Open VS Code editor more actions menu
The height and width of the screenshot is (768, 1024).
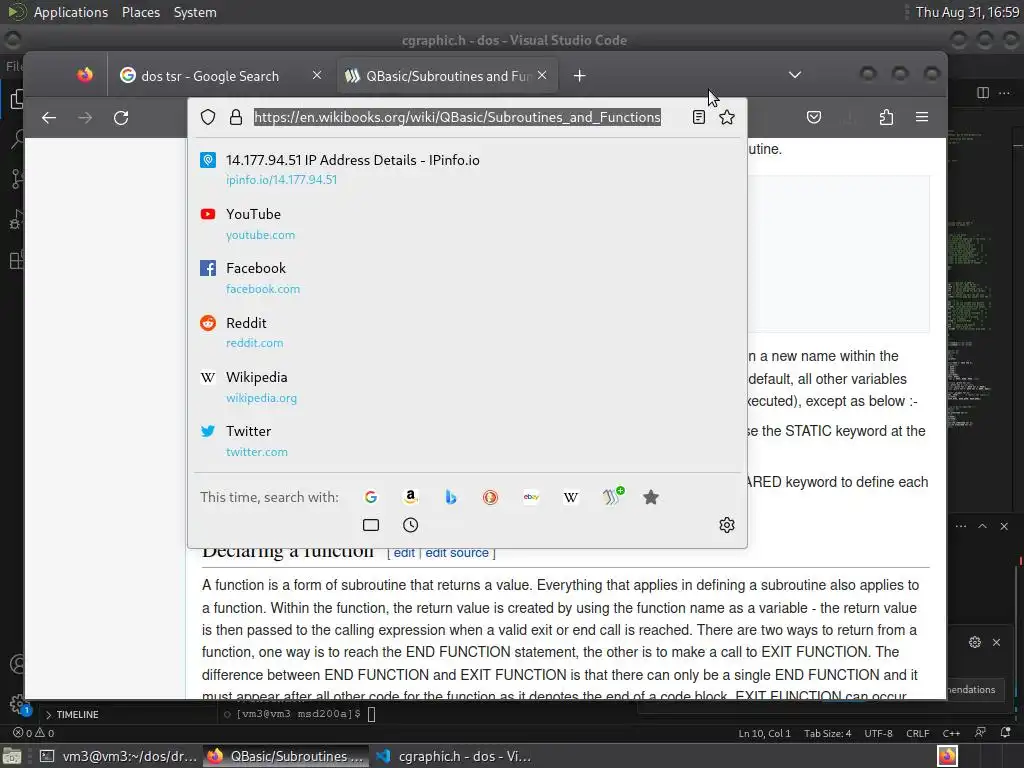1004,93
